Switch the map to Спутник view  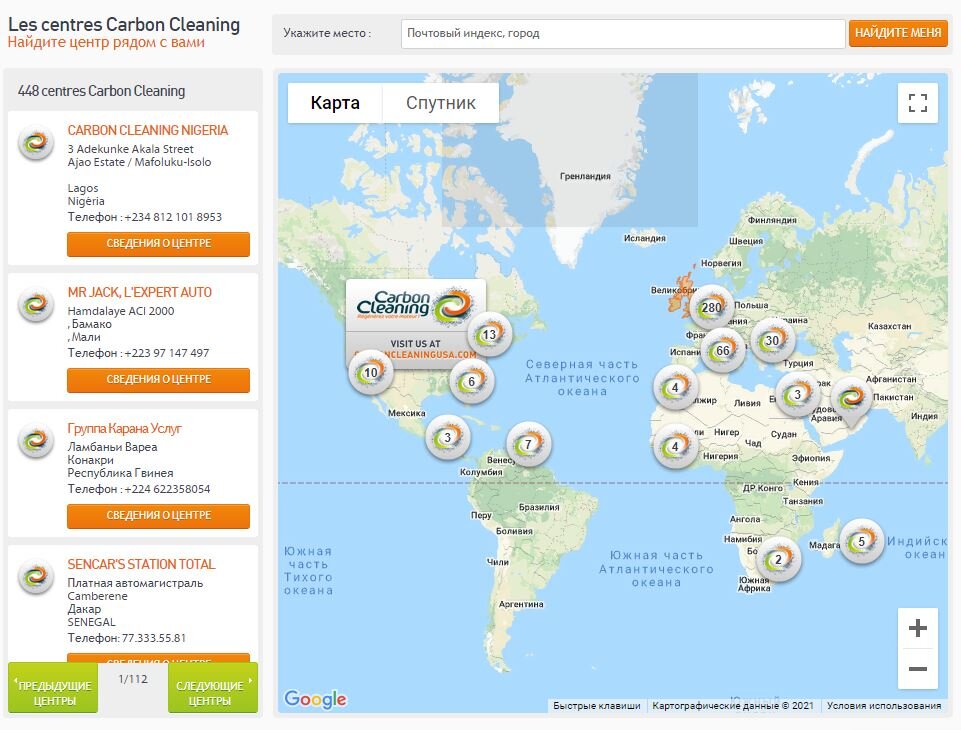click(x=441, y=103)
